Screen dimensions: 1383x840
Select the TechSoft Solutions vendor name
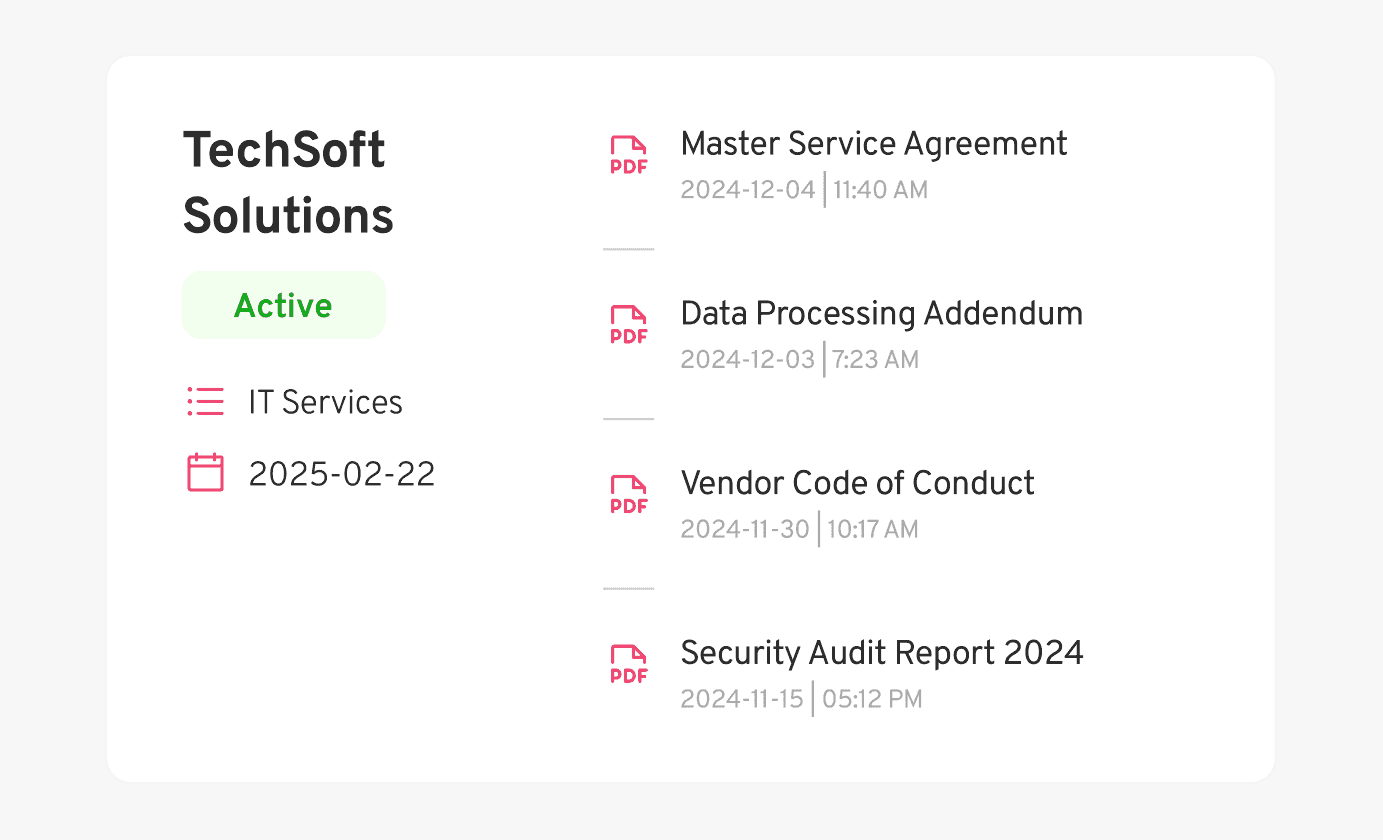287,182
